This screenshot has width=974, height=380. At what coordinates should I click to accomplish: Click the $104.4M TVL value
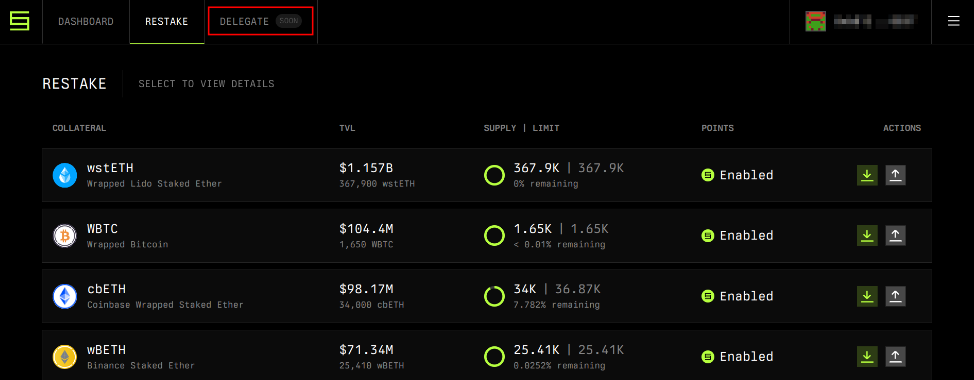(366, 229)
